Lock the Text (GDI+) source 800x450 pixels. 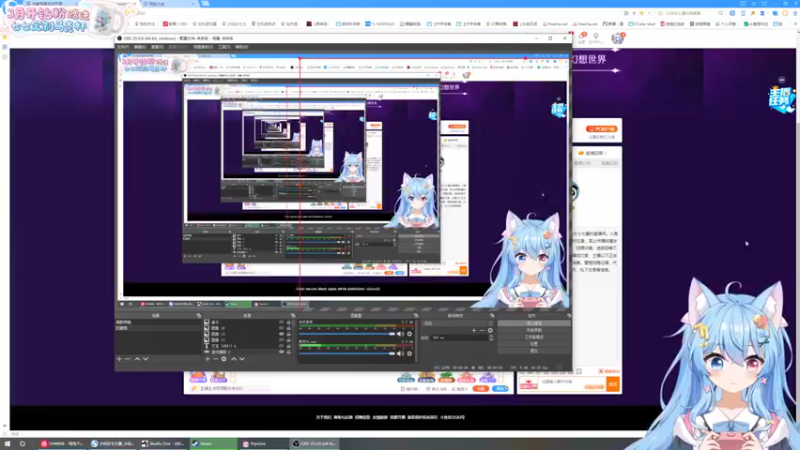click(x=289, y=346)
